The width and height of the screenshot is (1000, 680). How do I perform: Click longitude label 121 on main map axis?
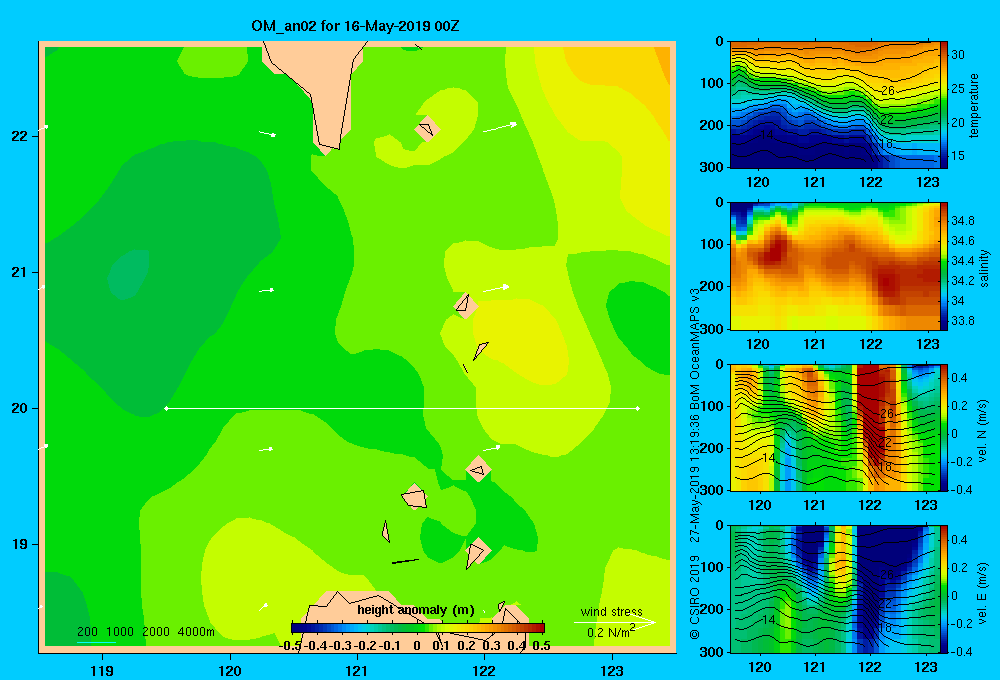point(357,670)
